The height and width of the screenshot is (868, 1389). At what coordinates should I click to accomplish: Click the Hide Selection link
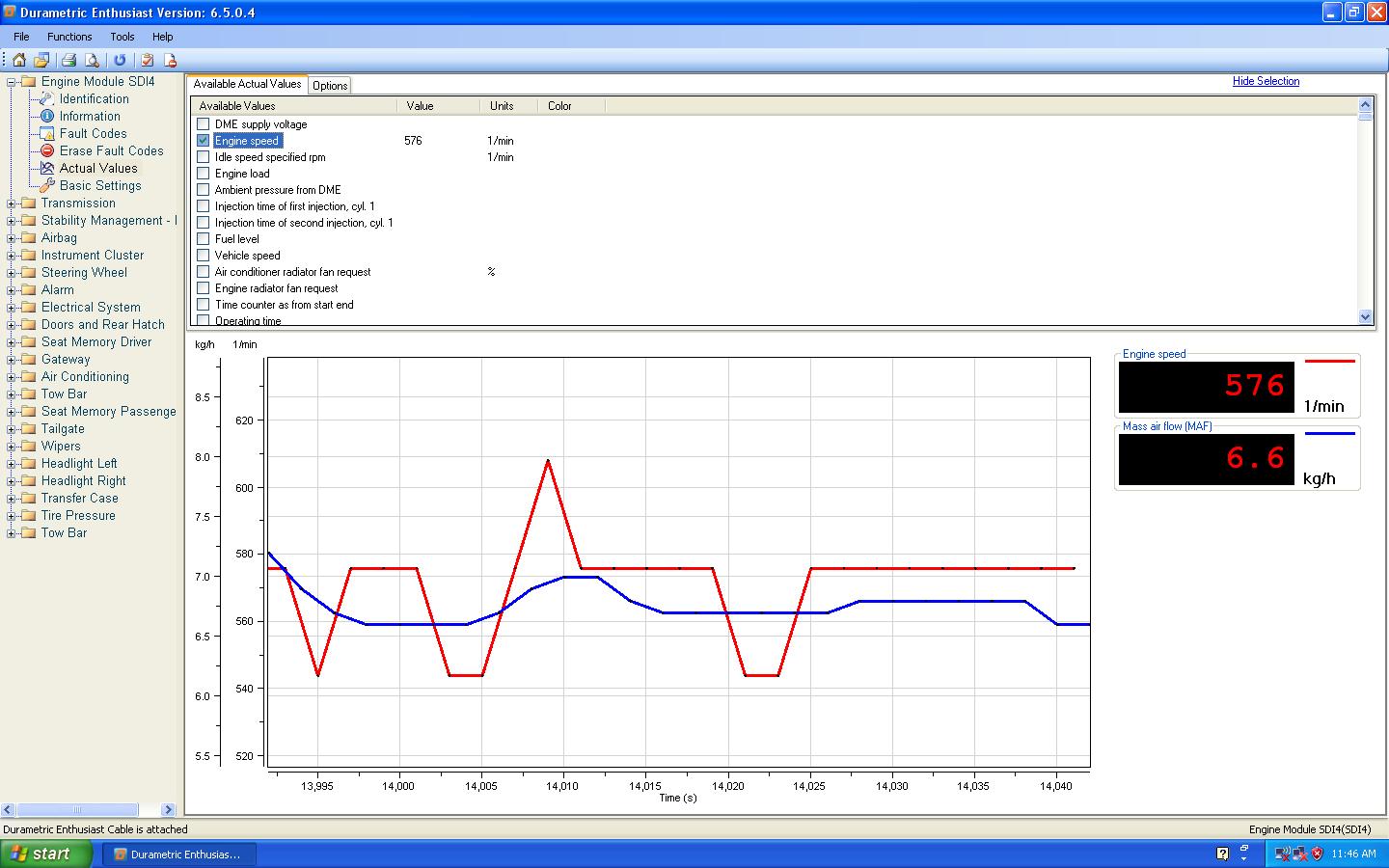[1266, 81]
